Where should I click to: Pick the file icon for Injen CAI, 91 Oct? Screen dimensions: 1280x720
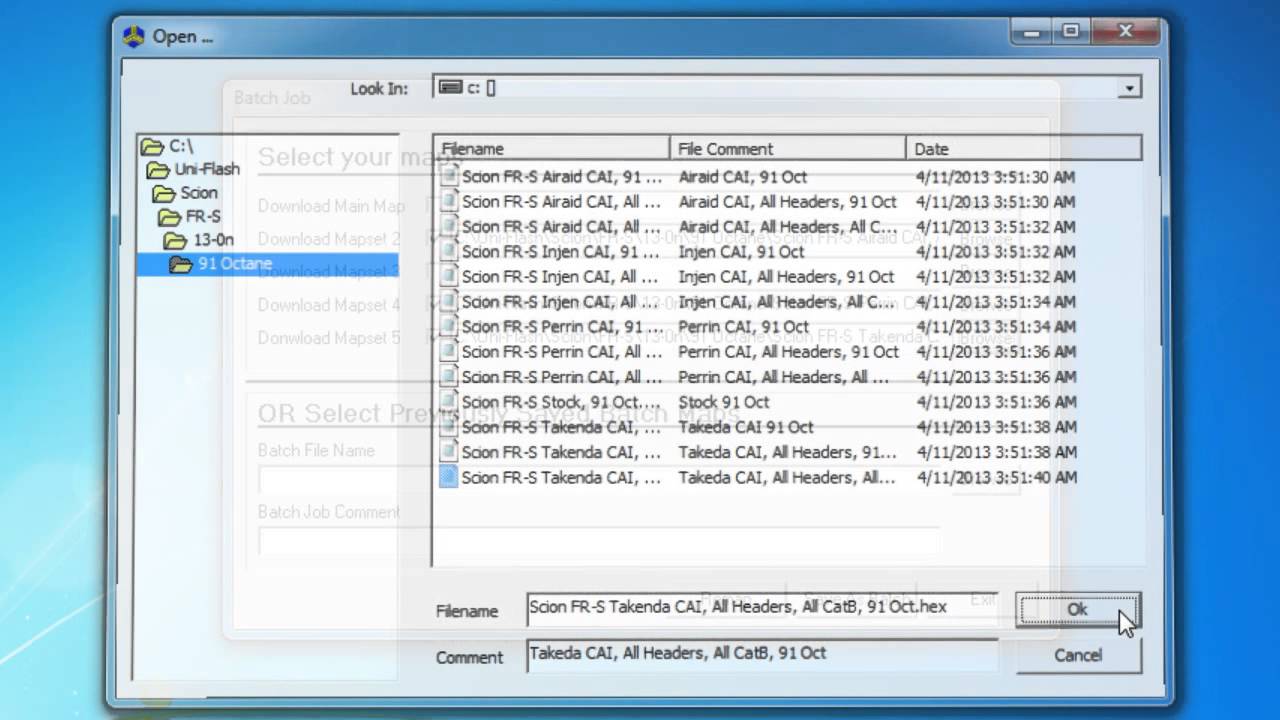448,252
